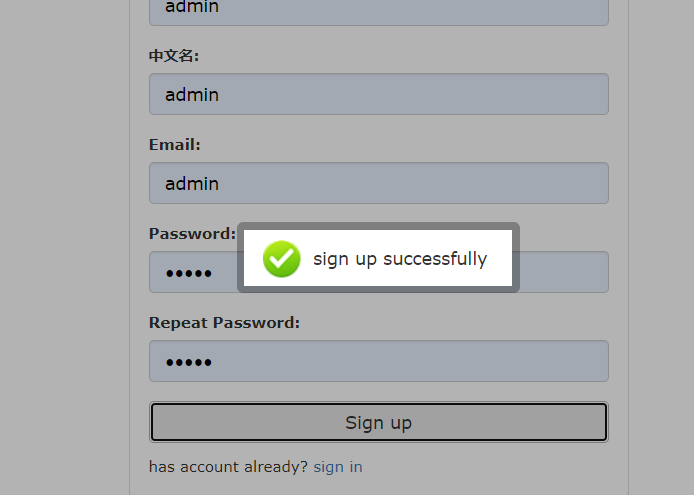
Task: Click blank space right of 中文名 label
Action: point(400,56)
